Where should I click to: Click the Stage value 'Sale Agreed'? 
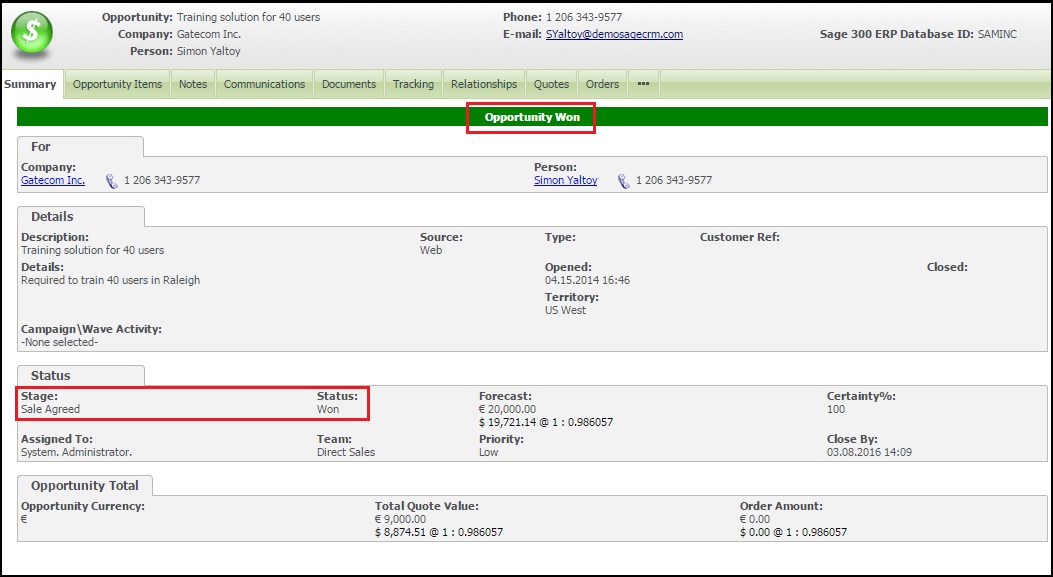[x=50, y=409]
